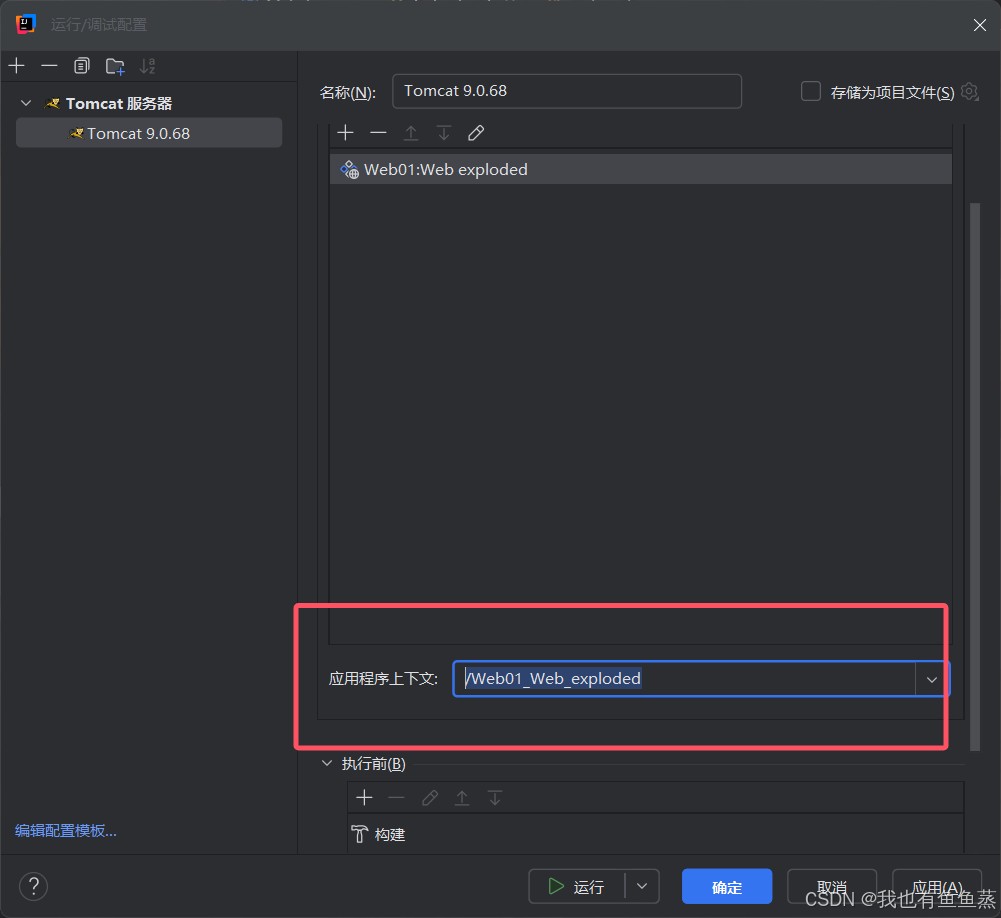
Task: Open the application context dropdown arrow
Action: (x=931, y=679)
